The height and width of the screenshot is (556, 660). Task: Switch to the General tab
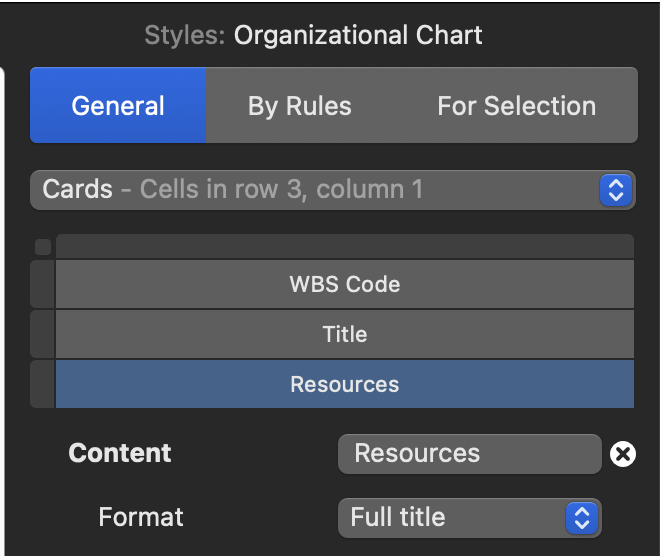118,105
